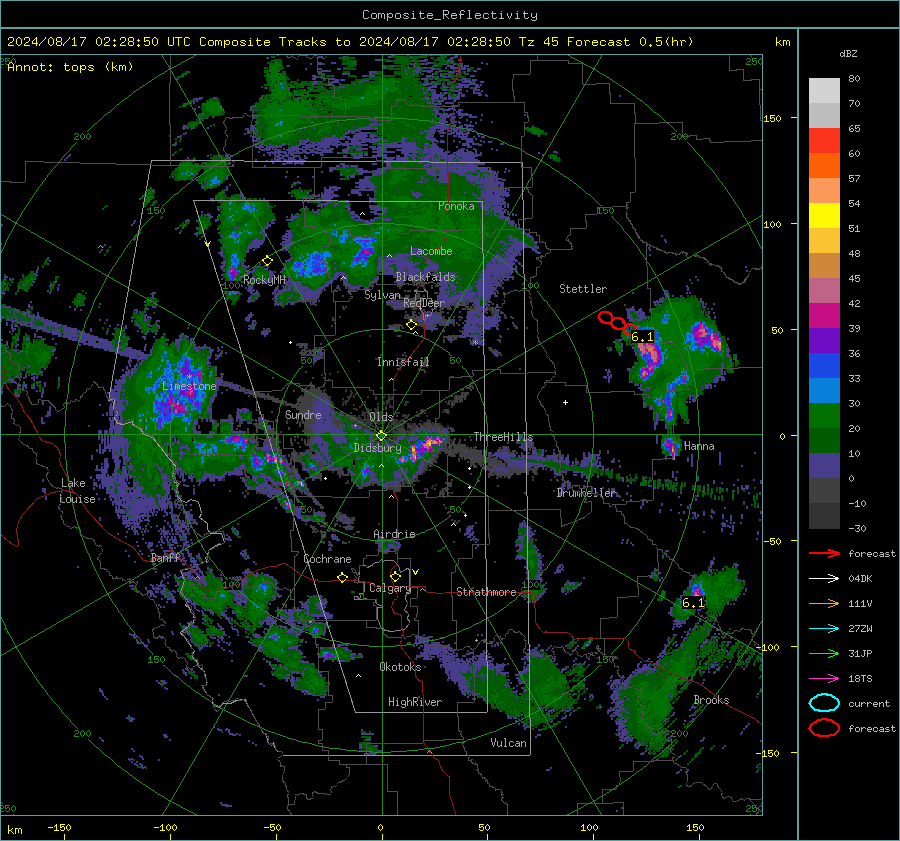Click the 6.1 storm top label north of Brooks
The image size is (900, 841).
click(x=693, y=603)
